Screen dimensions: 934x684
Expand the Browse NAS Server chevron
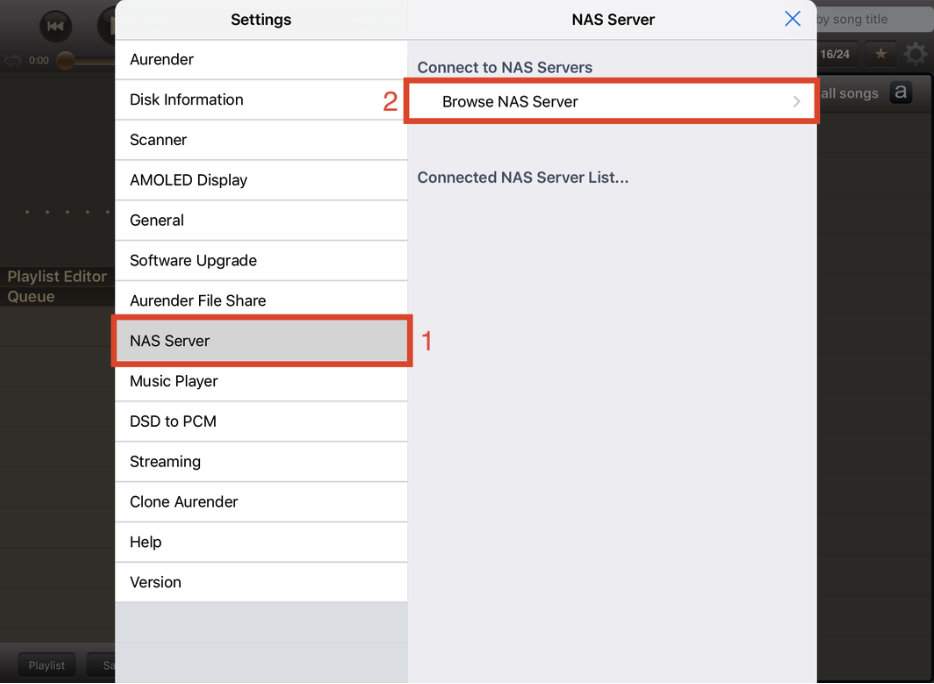pos(796,102)
